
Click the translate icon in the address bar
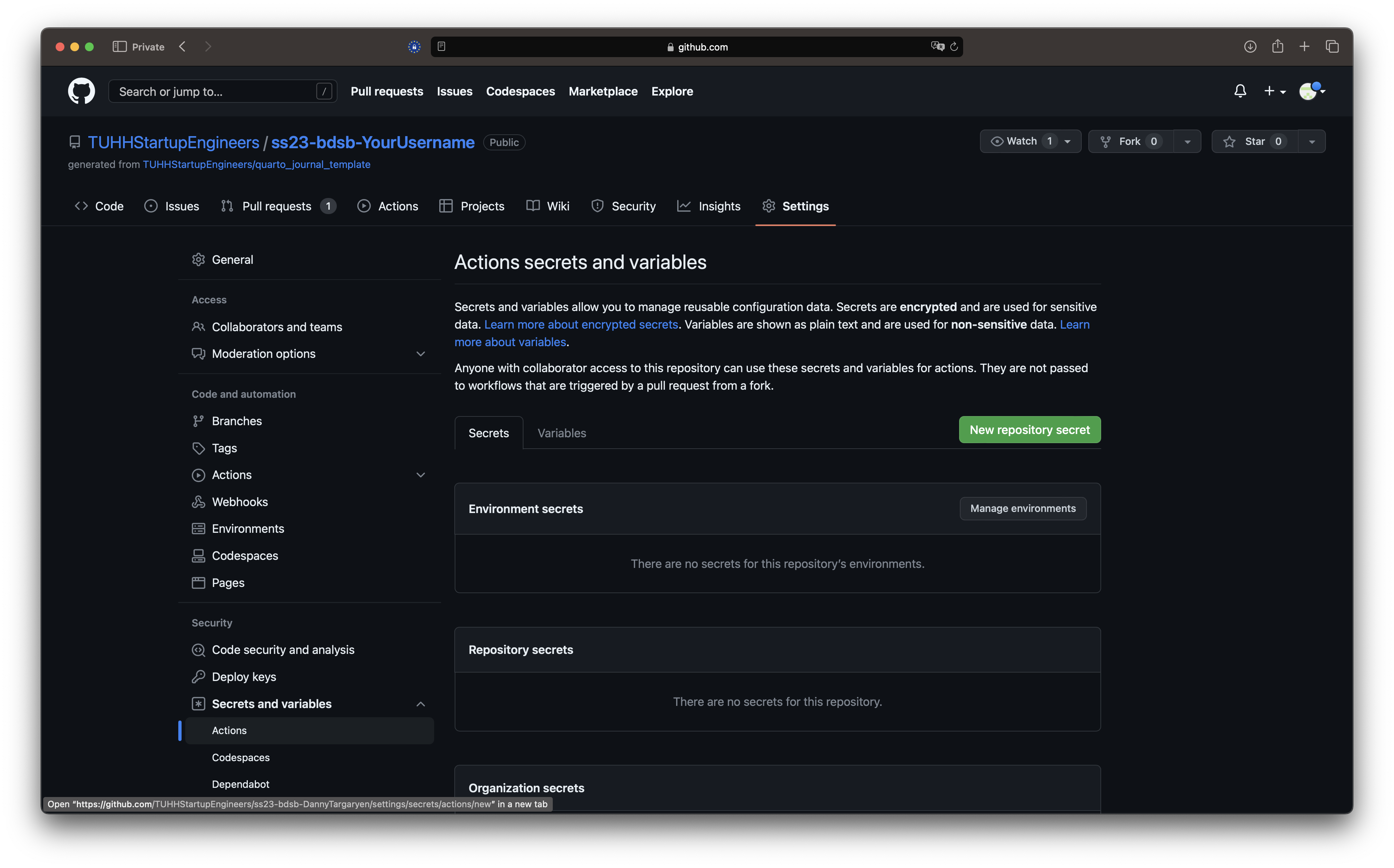click(937, 46)
